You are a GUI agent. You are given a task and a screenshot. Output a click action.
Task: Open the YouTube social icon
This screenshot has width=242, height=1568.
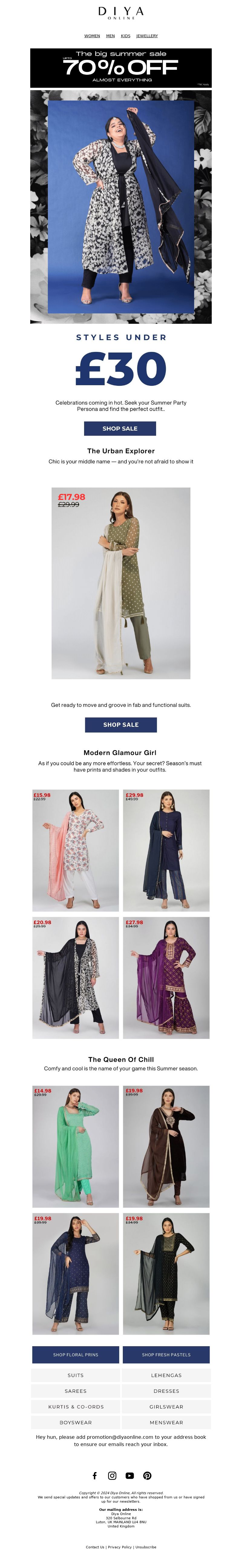tap(129, 1475)
